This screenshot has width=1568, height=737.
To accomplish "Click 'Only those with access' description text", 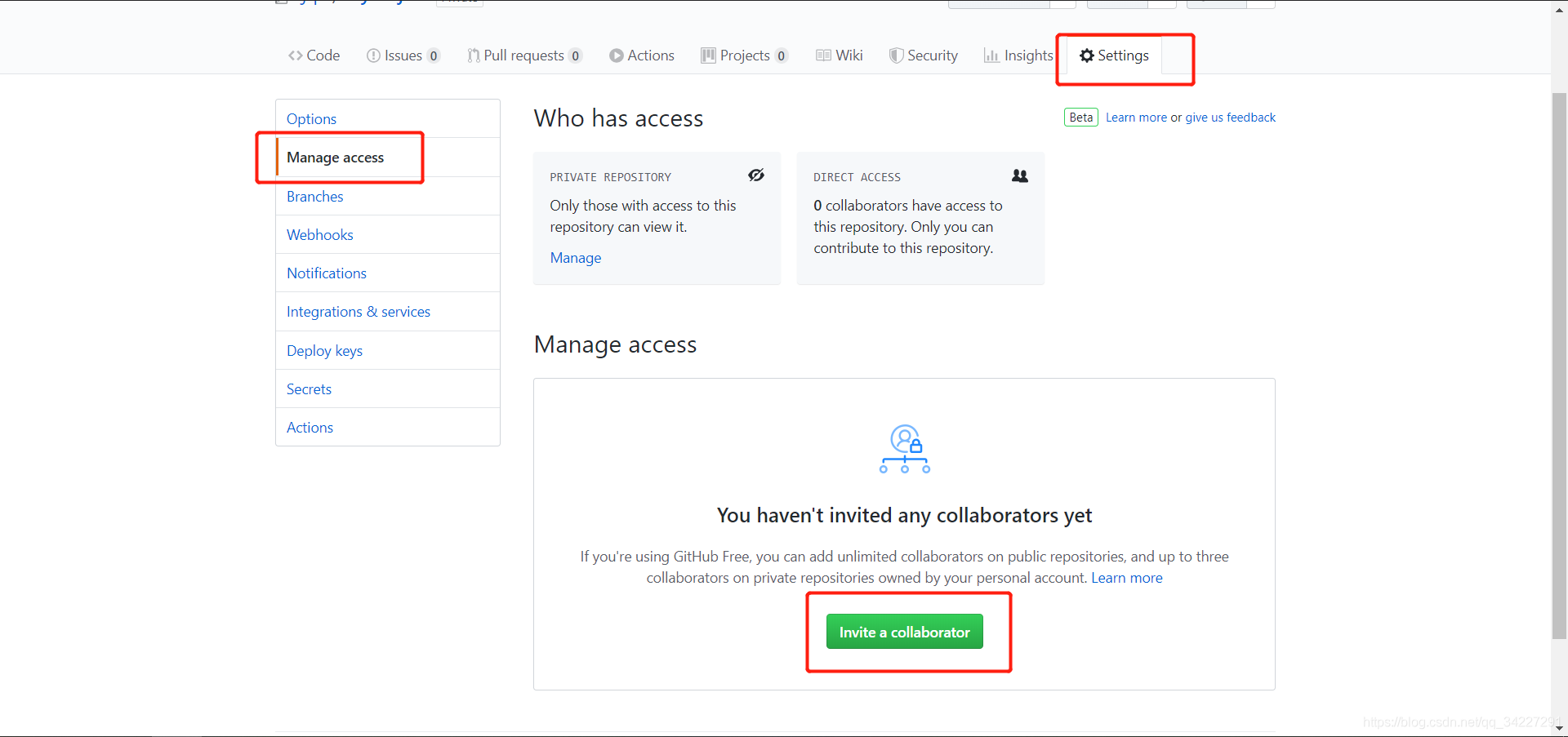I will (x=643, y=216).
